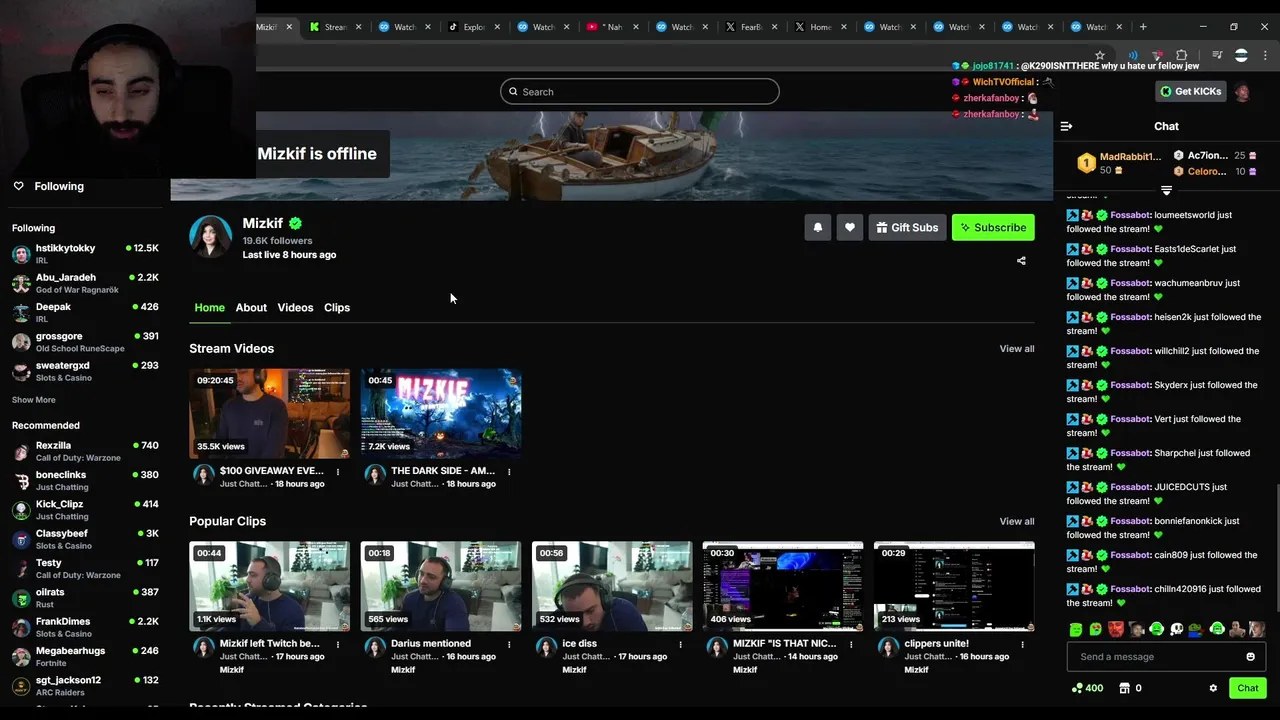Image resolution: width=1280 pixels, height=720 pixels.
Task: Click Show more under Following list
Action: click(34, 400)
